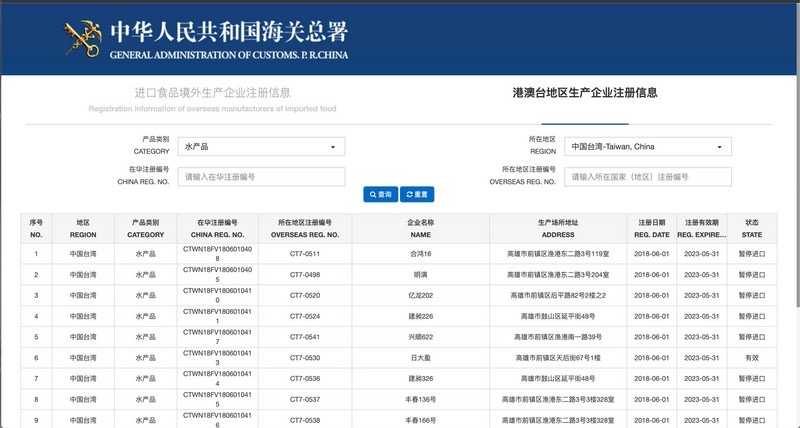
Task: Click the 状态 STATE column header
Action: (x=752, y=229)
